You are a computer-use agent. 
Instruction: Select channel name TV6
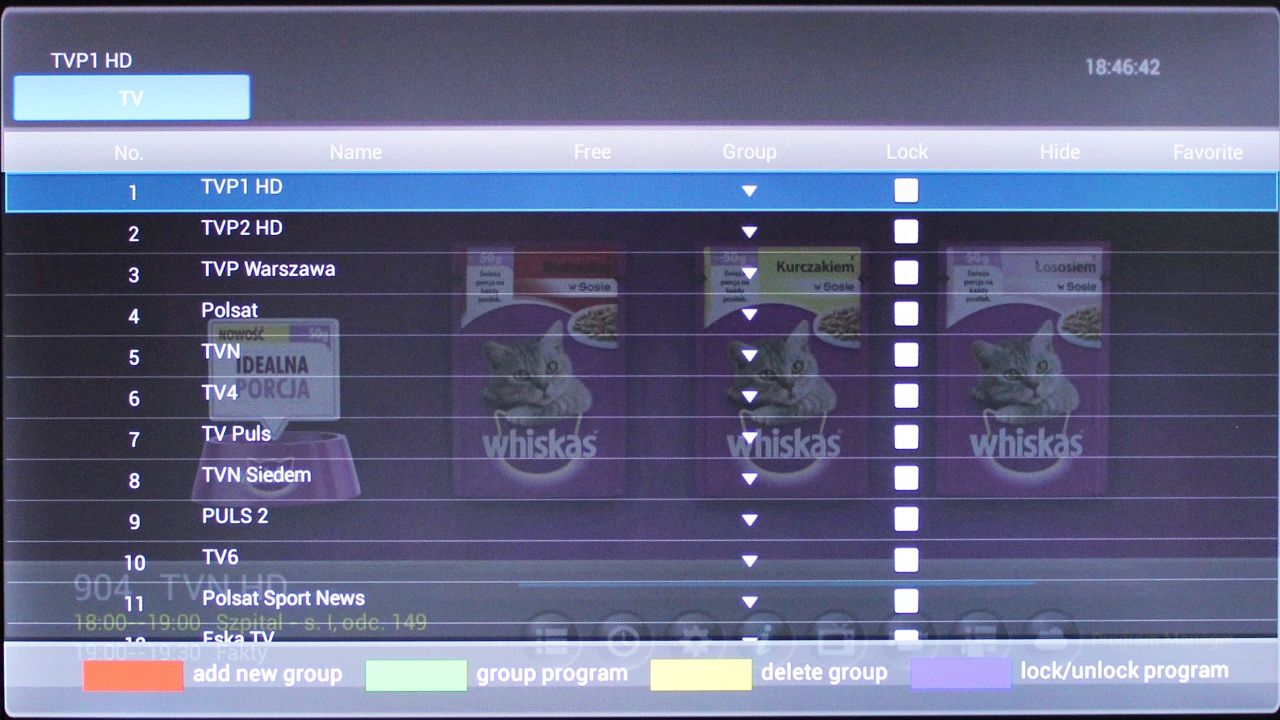[x=220, y=557]
